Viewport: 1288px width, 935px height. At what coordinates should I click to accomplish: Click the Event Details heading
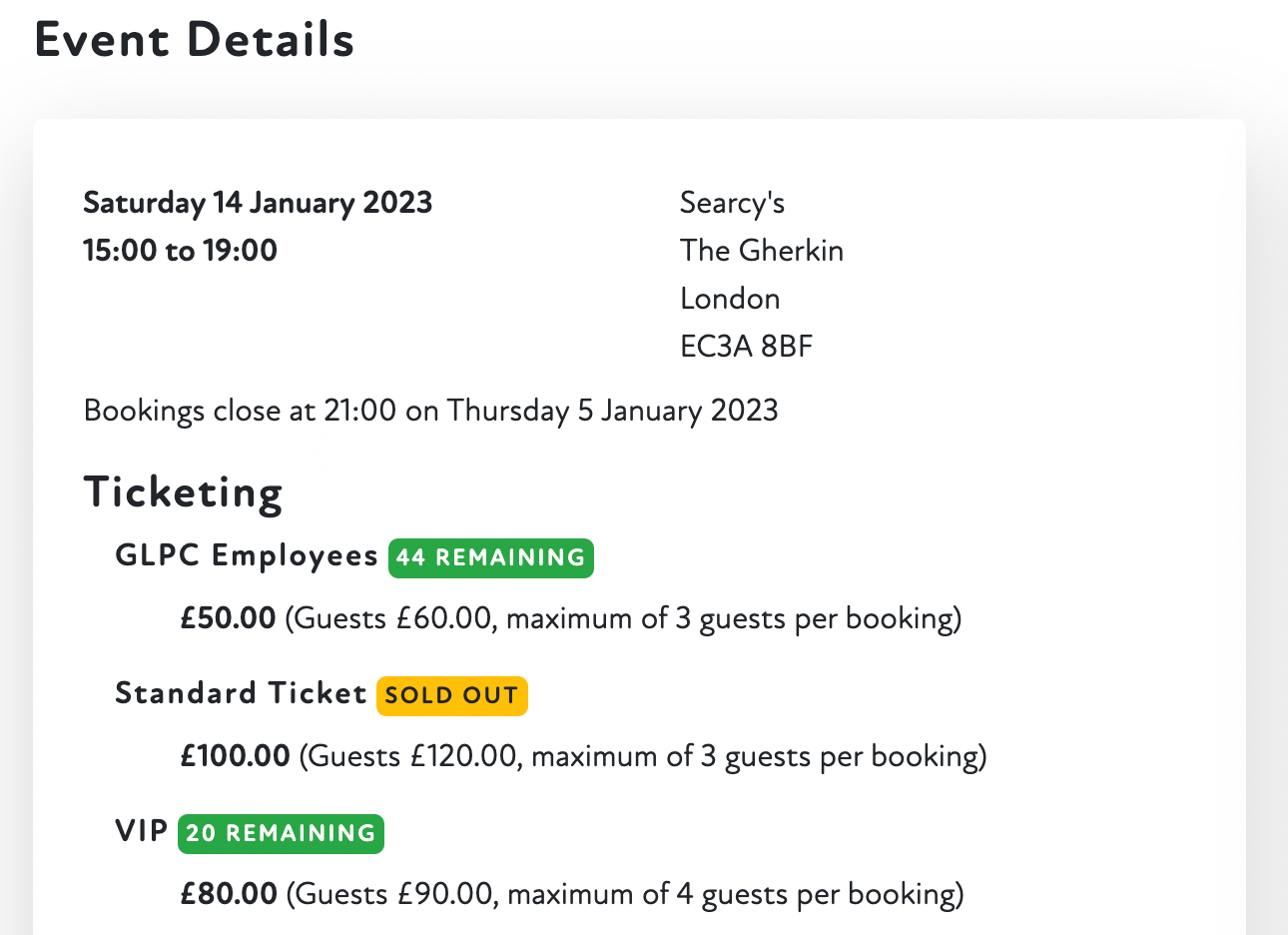coord(195,41)
